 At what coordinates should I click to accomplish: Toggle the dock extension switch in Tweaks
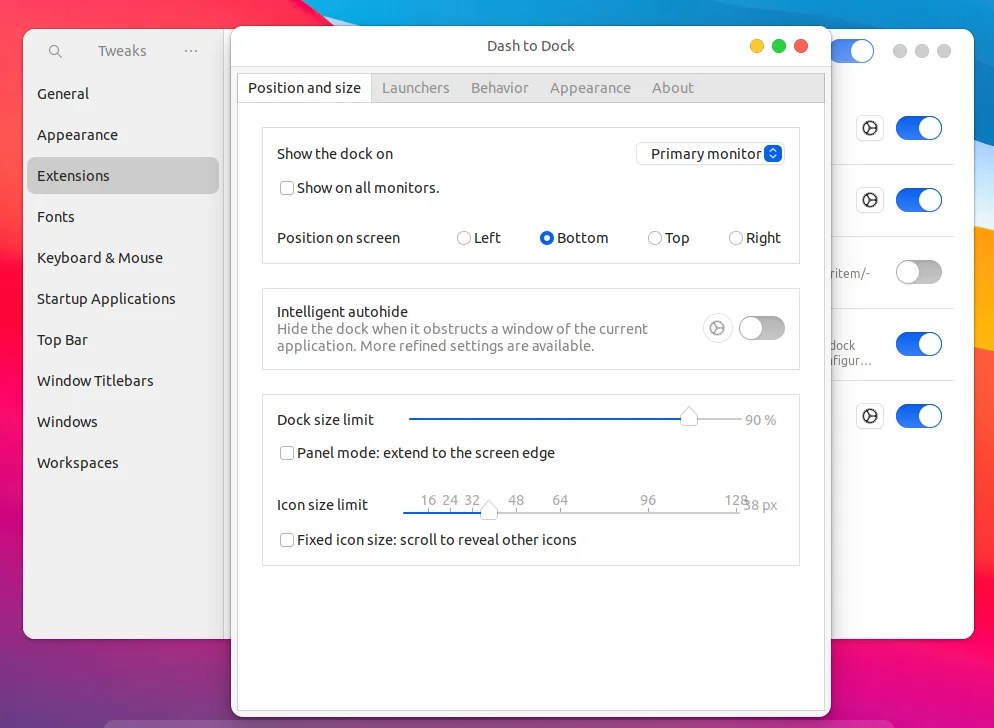point(919,344)
